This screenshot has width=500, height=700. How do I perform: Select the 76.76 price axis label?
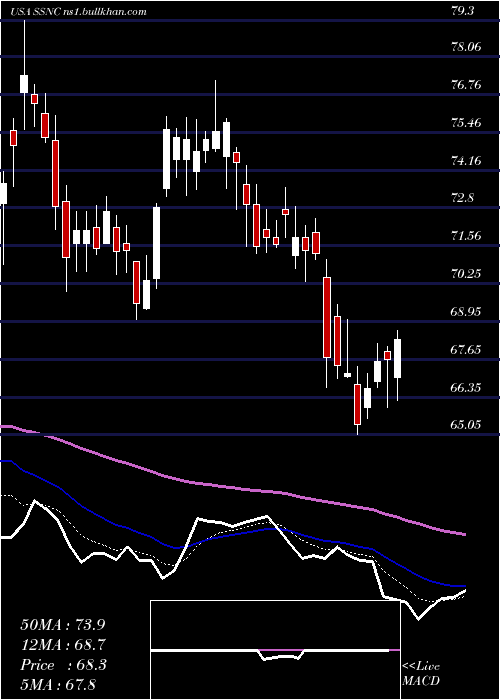click(467, 84)
